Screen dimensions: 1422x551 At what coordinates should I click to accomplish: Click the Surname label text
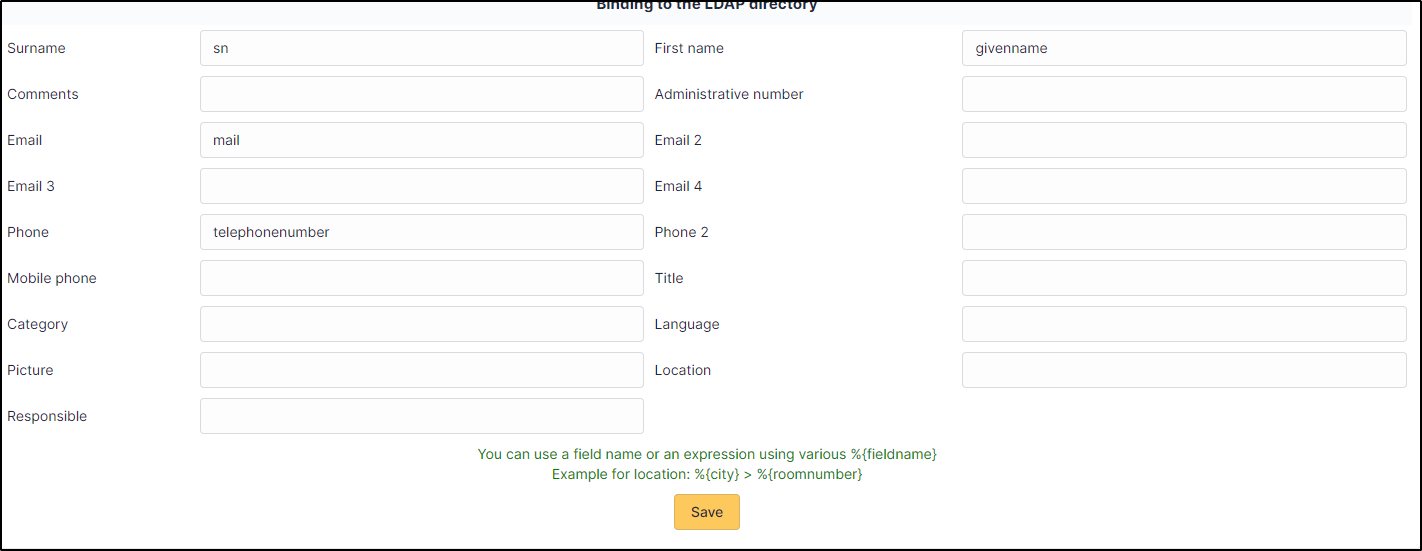click(x=36, y=48)
